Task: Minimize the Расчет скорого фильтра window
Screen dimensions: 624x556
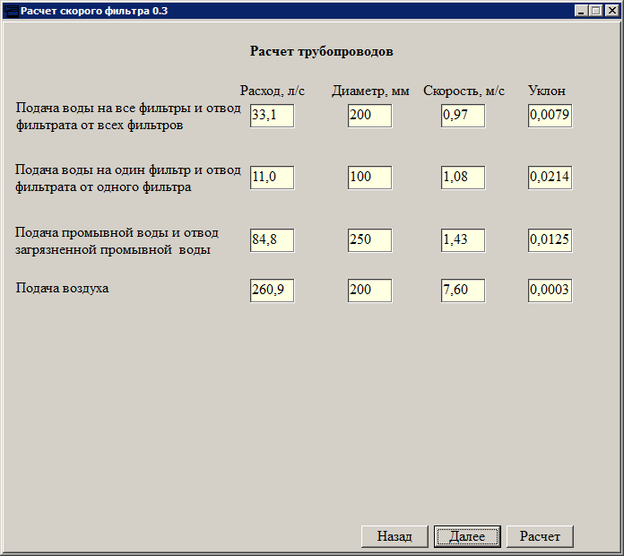Action: [581, 11]
